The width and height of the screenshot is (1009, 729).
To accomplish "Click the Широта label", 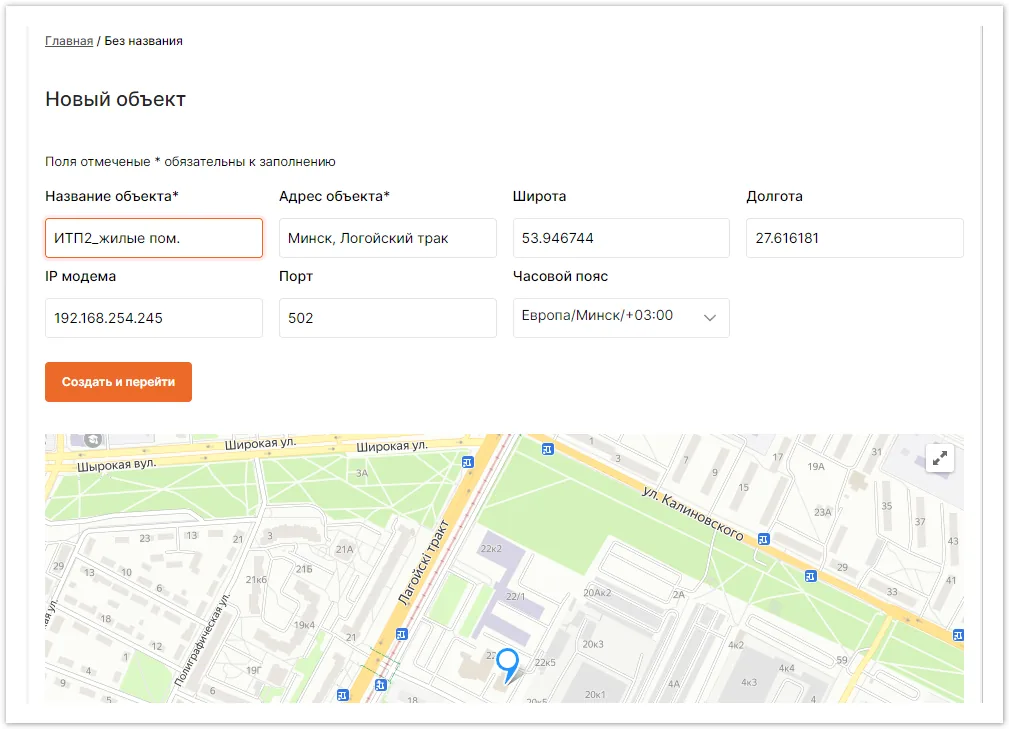I will pyautogui.click(x=539, y=196).
